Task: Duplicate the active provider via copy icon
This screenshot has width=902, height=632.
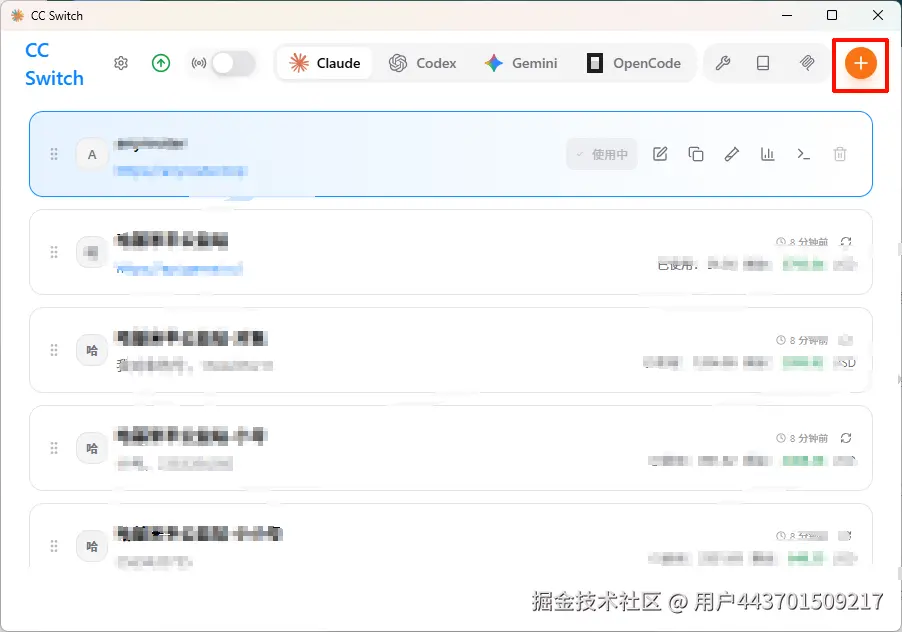Action: [x=696, y=154]
